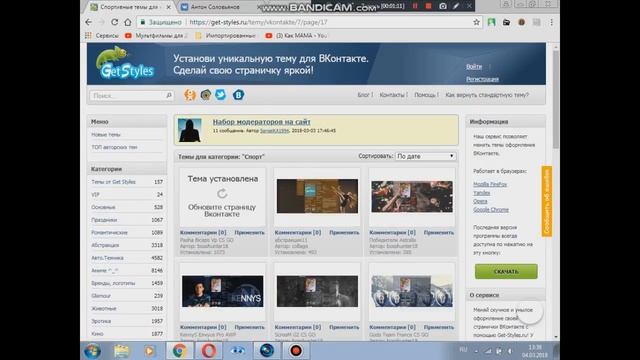Open the sort dropdown 'По дате'
The width and height of the screenshot is (640, 360).
click(425, 156)
